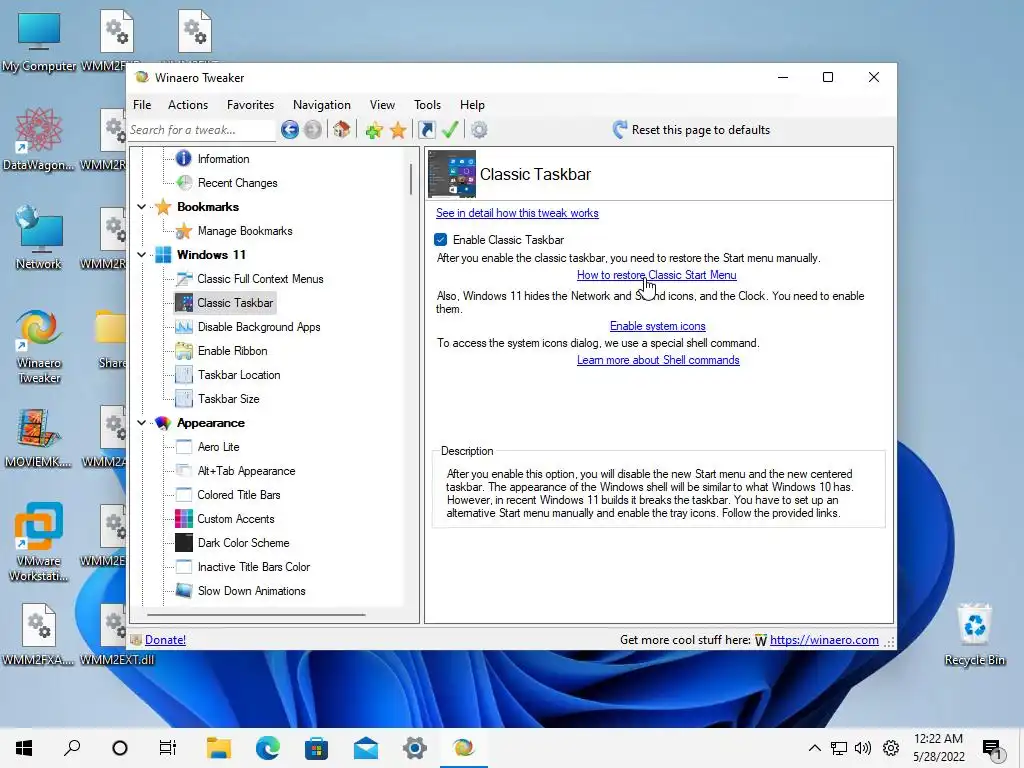Open Learn more about Shell commands link

658,360
